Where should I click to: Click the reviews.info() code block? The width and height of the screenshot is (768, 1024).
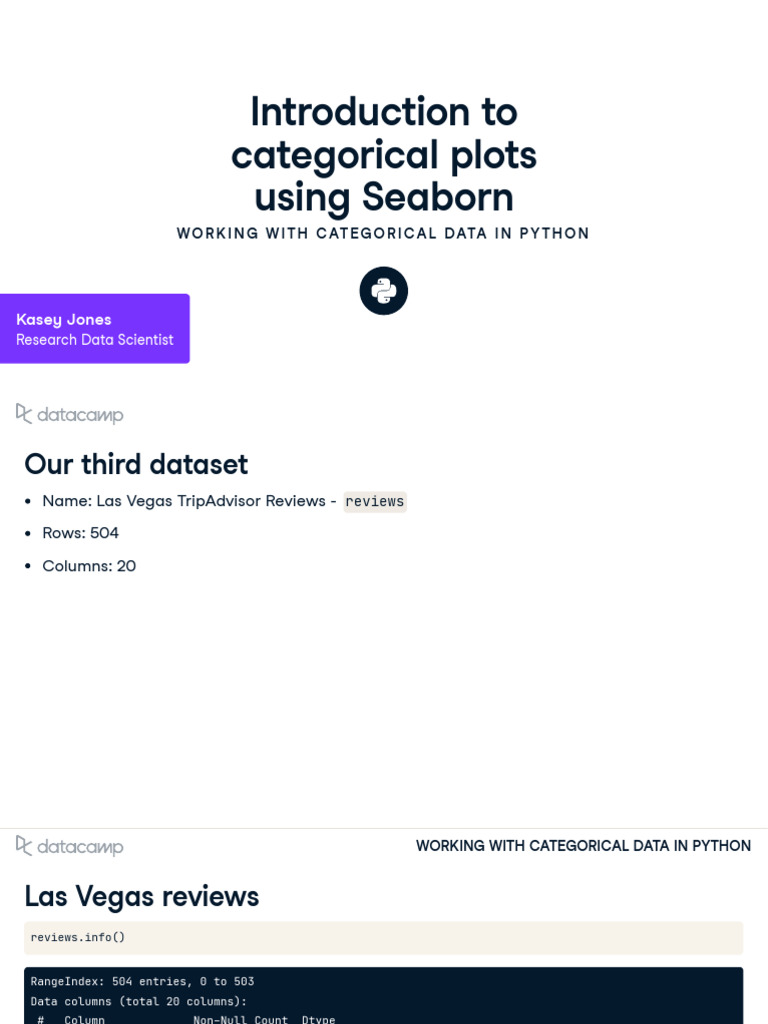[383, 938]
